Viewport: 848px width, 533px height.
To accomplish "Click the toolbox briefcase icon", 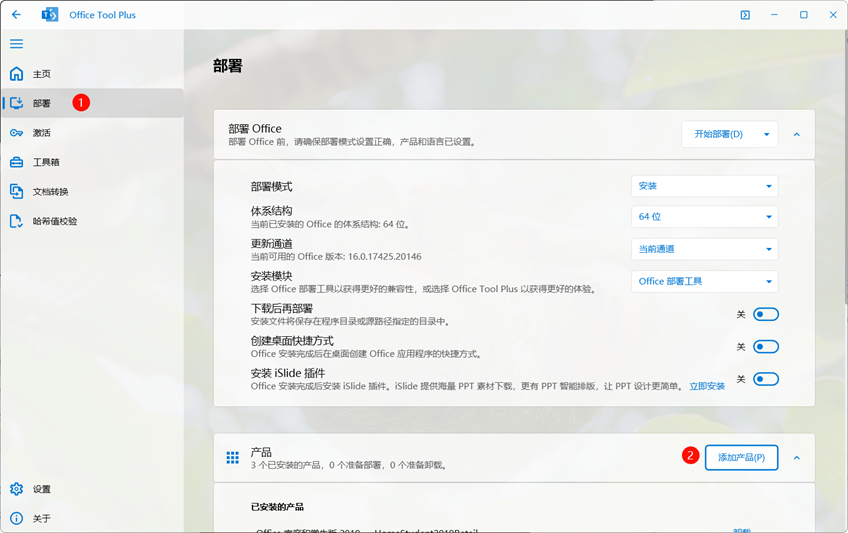I will click(17, 162).
